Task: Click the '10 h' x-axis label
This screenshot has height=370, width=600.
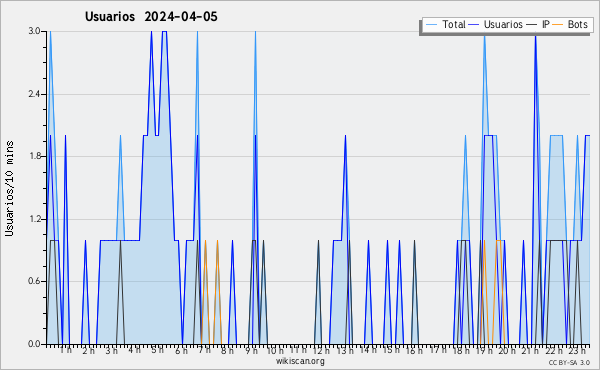Action: point(275,351)
